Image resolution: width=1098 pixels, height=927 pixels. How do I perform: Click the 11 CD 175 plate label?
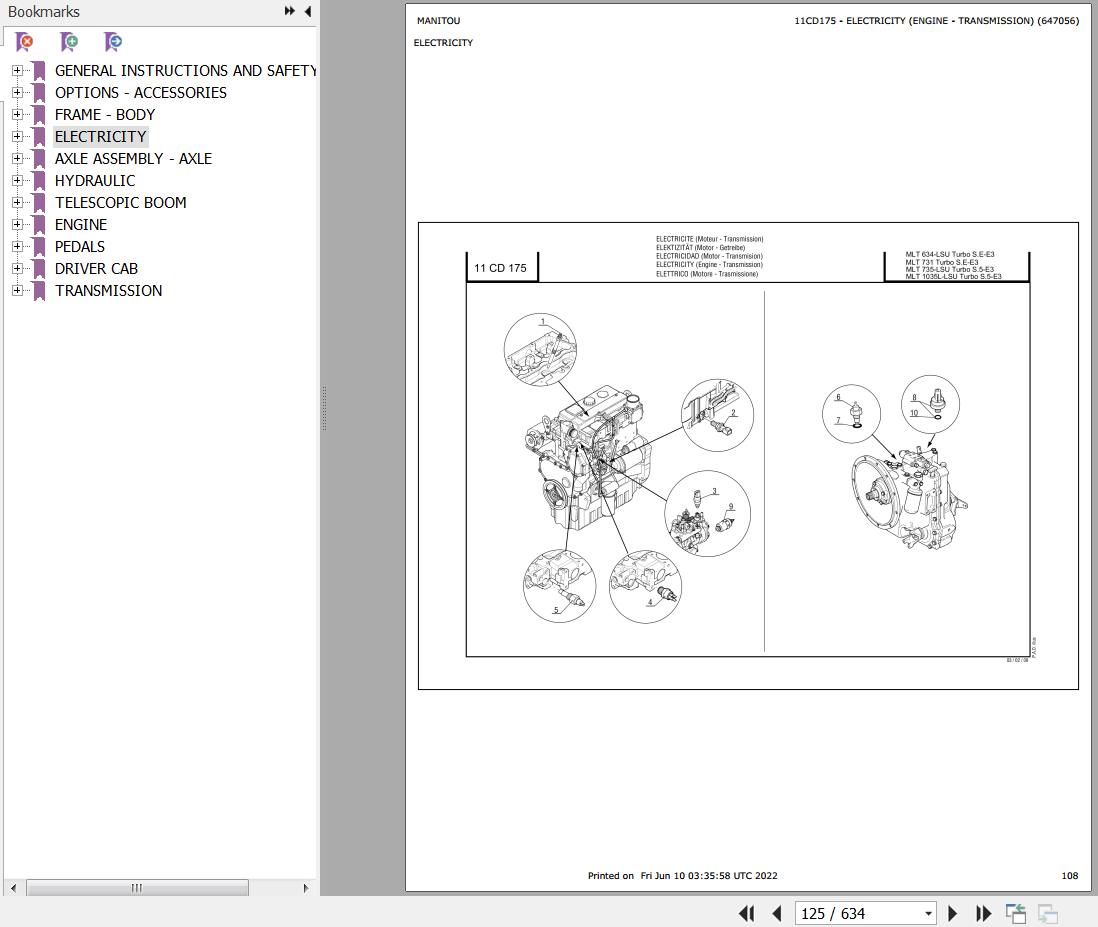tap(501, 268)
